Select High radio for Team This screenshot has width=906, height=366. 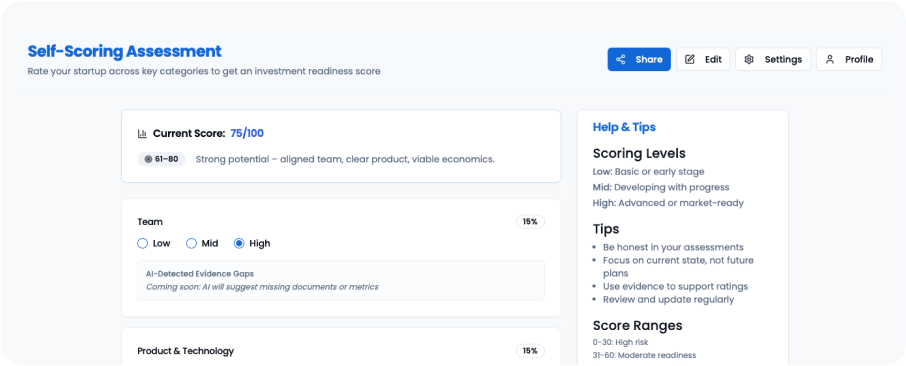[x=239, y=243]
